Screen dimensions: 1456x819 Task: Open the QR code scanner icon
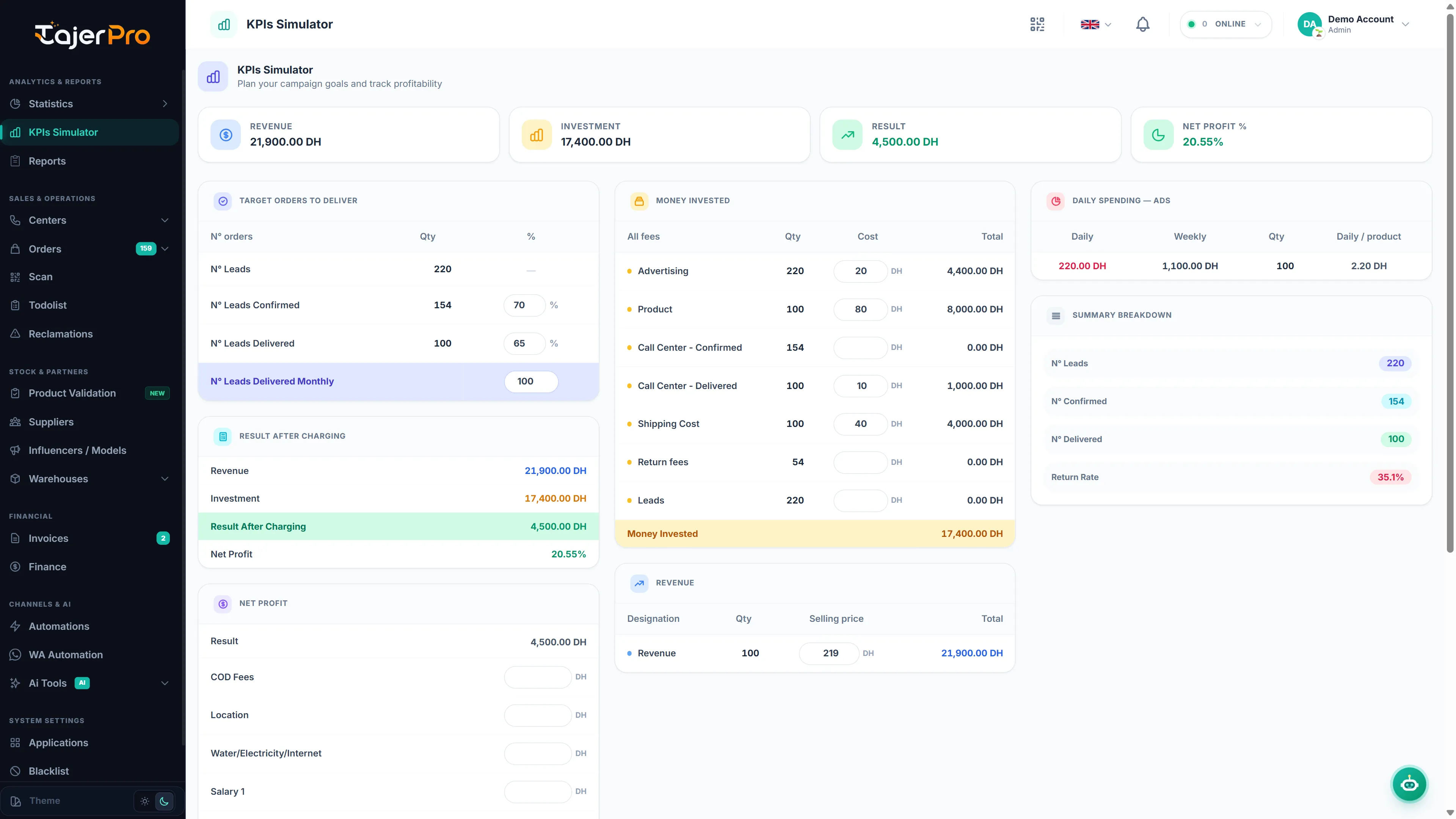click(1037, 24)
